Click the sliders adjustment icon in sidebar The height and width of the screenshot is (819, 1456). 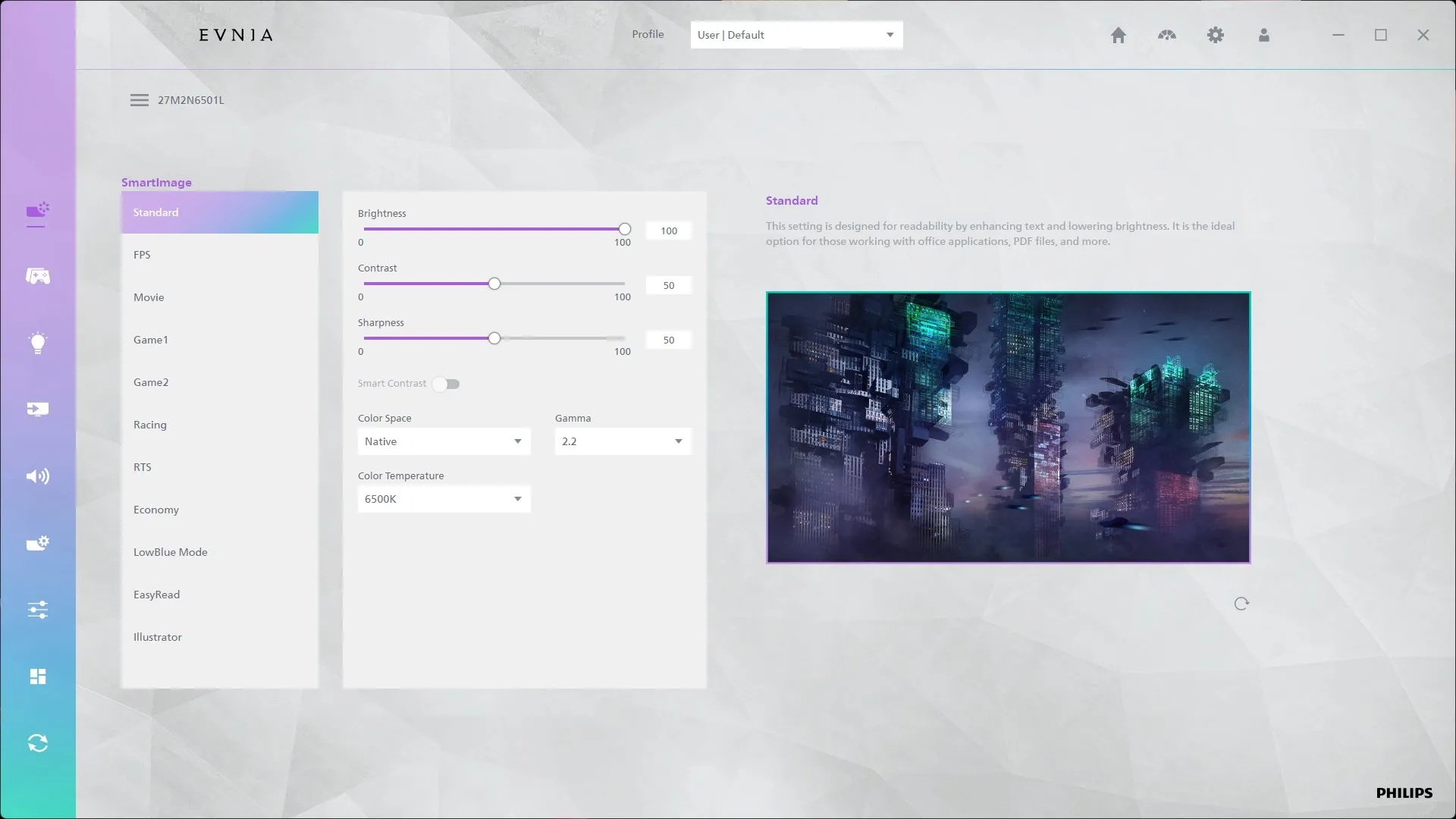[38, 610]
